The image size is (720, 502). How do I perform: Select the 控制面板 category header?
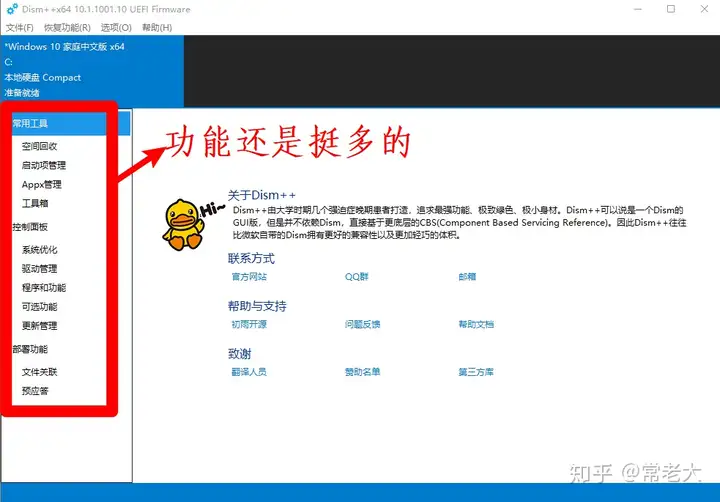click(x=30, y=227)
